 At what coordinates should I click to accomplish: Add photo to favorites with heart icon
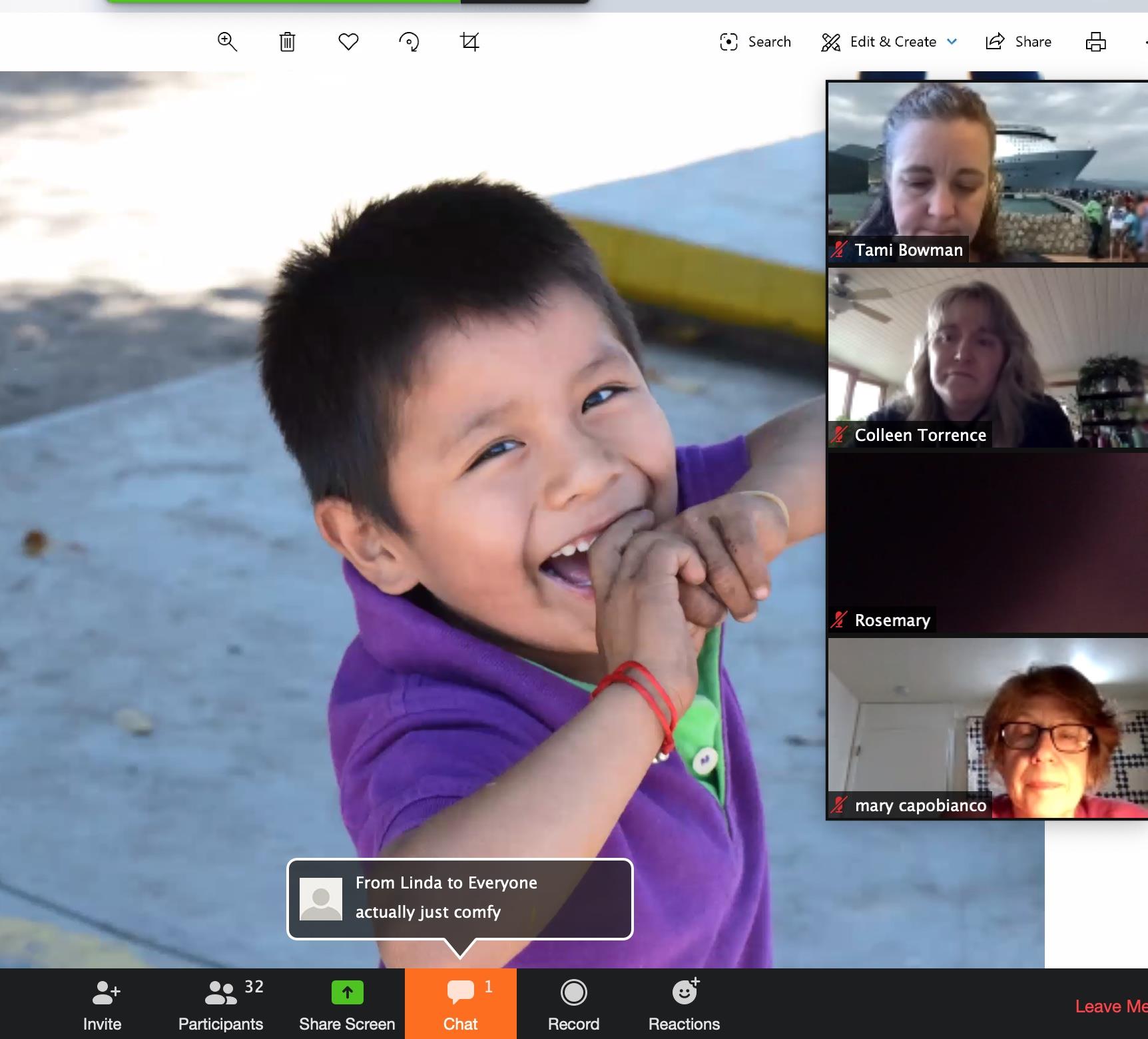point(348,42)
